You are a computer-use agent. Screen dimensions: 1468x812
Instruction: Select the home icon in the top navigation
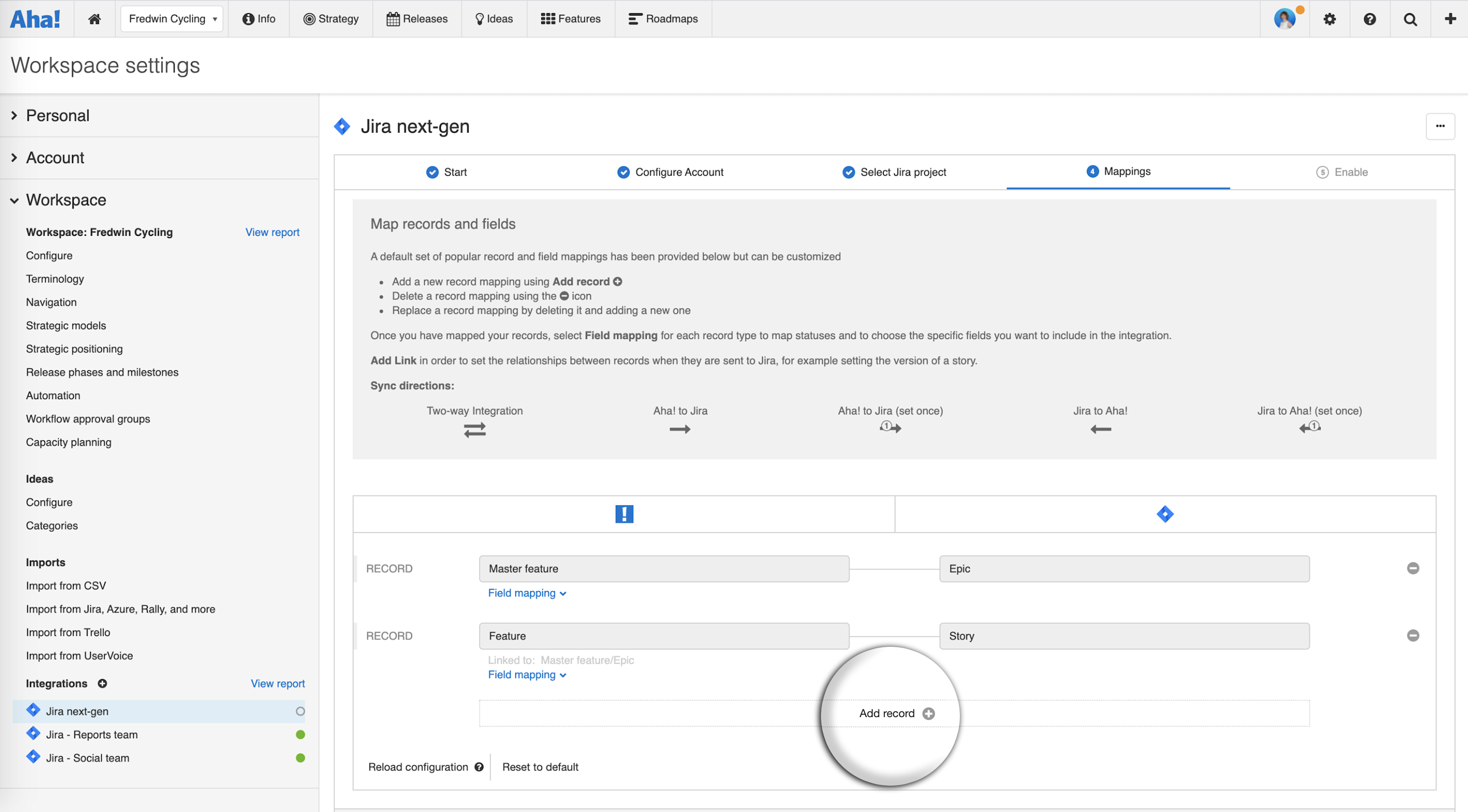[x=94, y=18]
